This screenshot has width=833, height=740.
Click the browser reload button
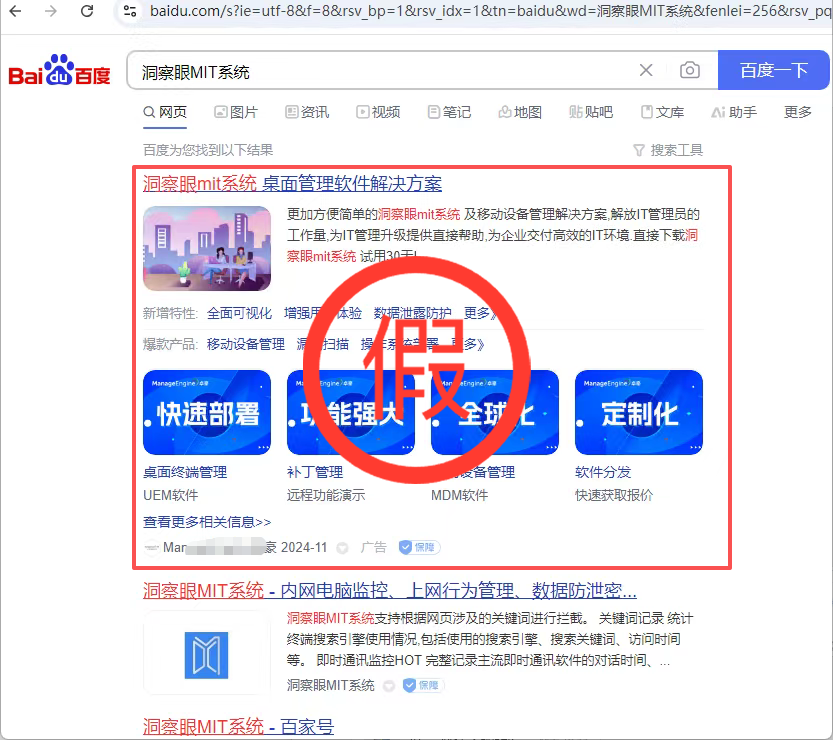tap(87, 11)
